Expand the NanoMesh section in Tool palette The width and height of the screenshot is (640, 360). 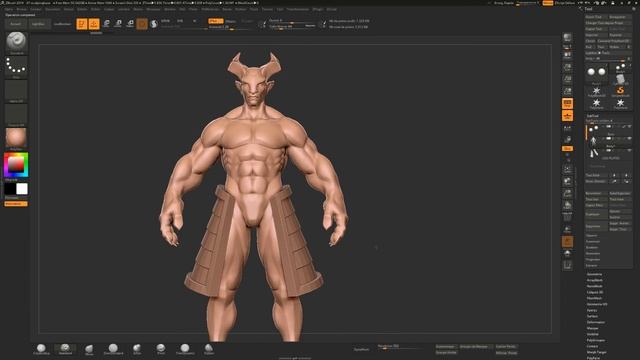click(594, 286)
